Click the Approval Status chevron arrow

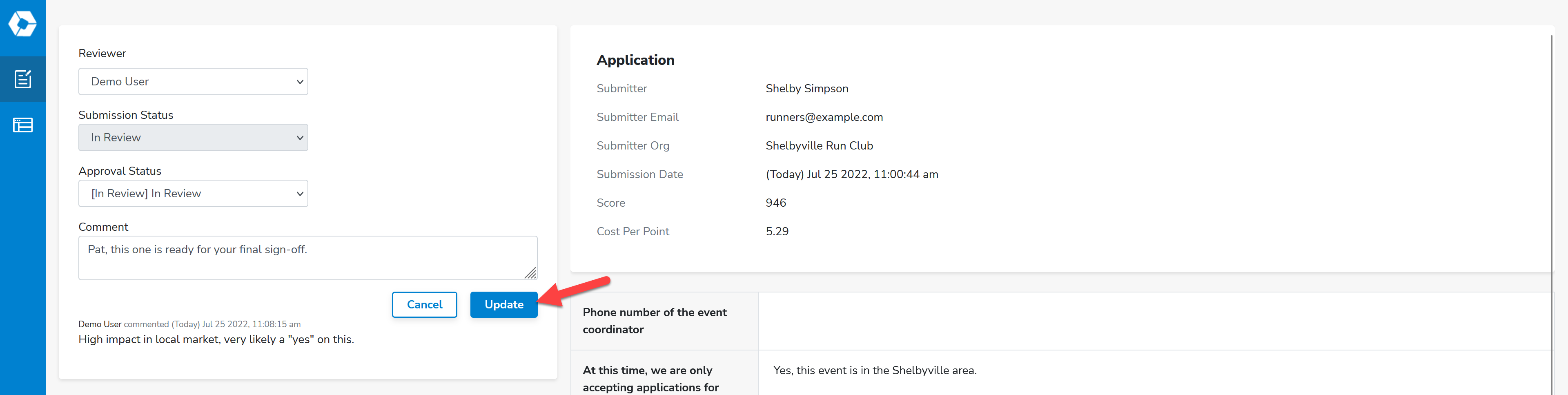(299, 194)
